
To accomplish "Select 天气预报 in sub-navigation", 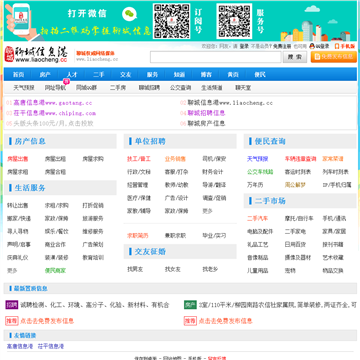I will (x=24, y=88).
